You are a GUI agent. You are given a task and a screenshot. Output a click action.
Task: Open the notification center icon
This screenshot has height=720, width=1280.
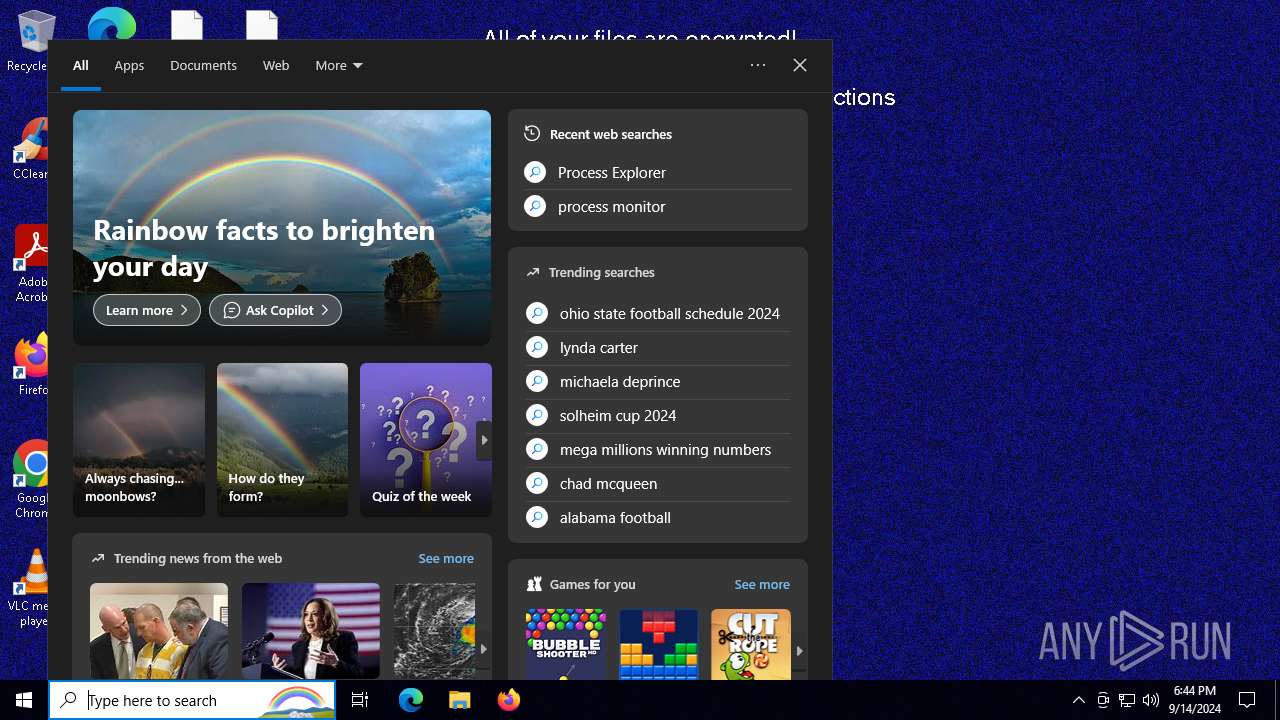coord(1248,700)
